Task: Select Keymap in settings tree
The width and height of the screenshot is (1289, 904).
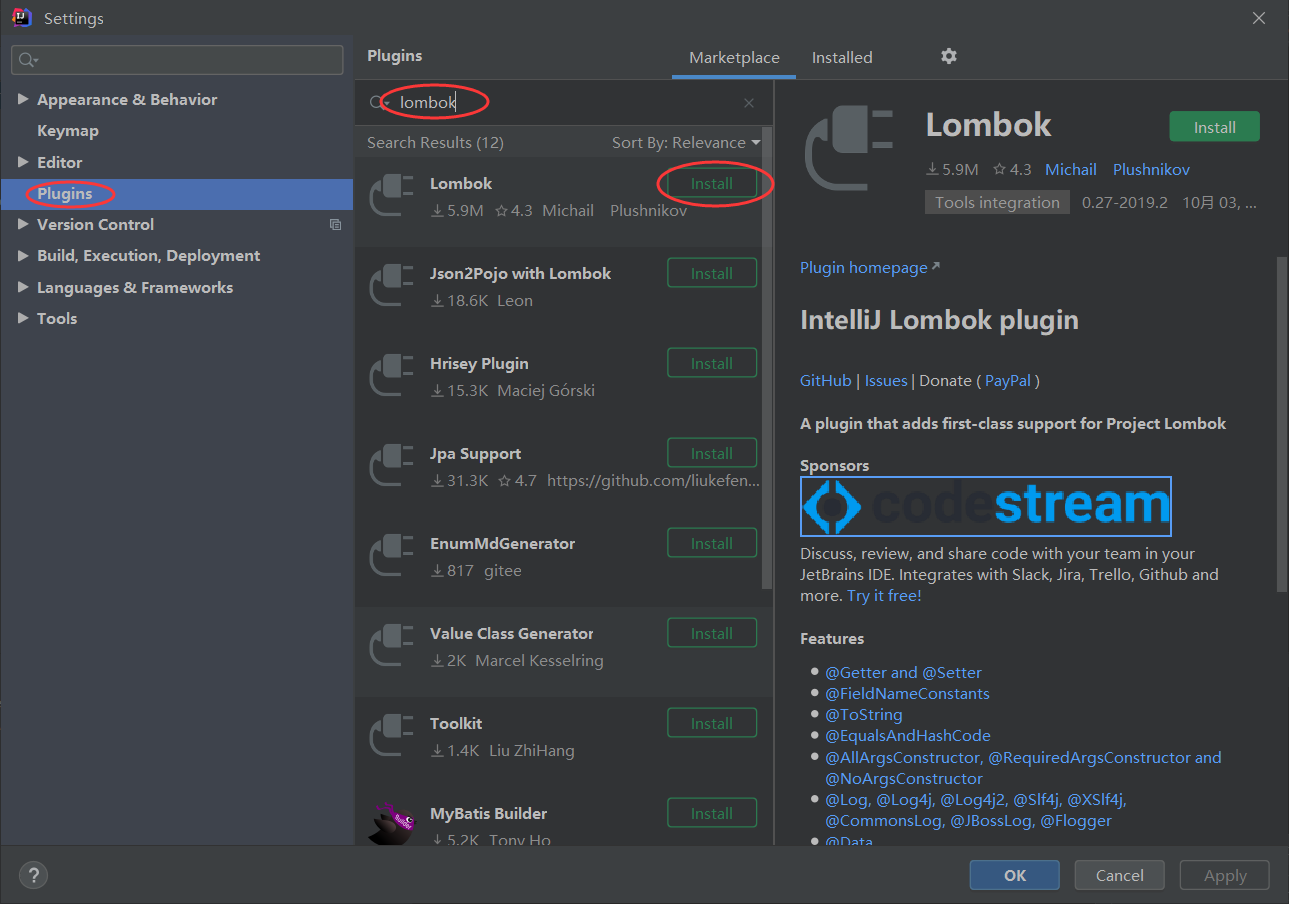Action: pos(68,131)
